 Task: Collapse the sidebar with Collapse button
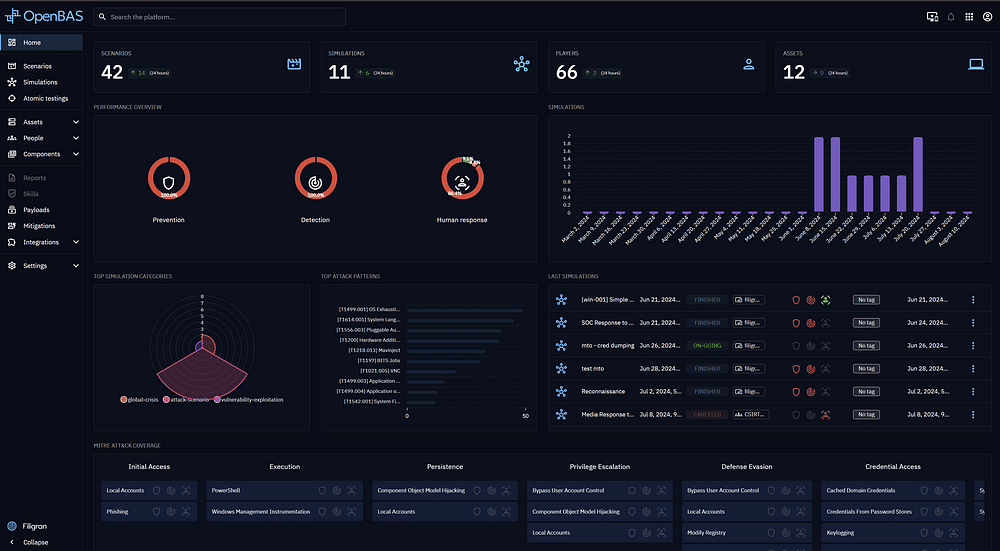click(35, 542)
